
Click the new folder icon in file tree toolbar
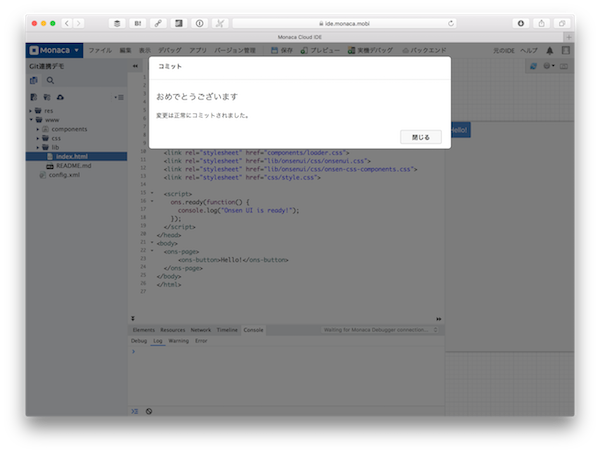[x=47, y=97]
